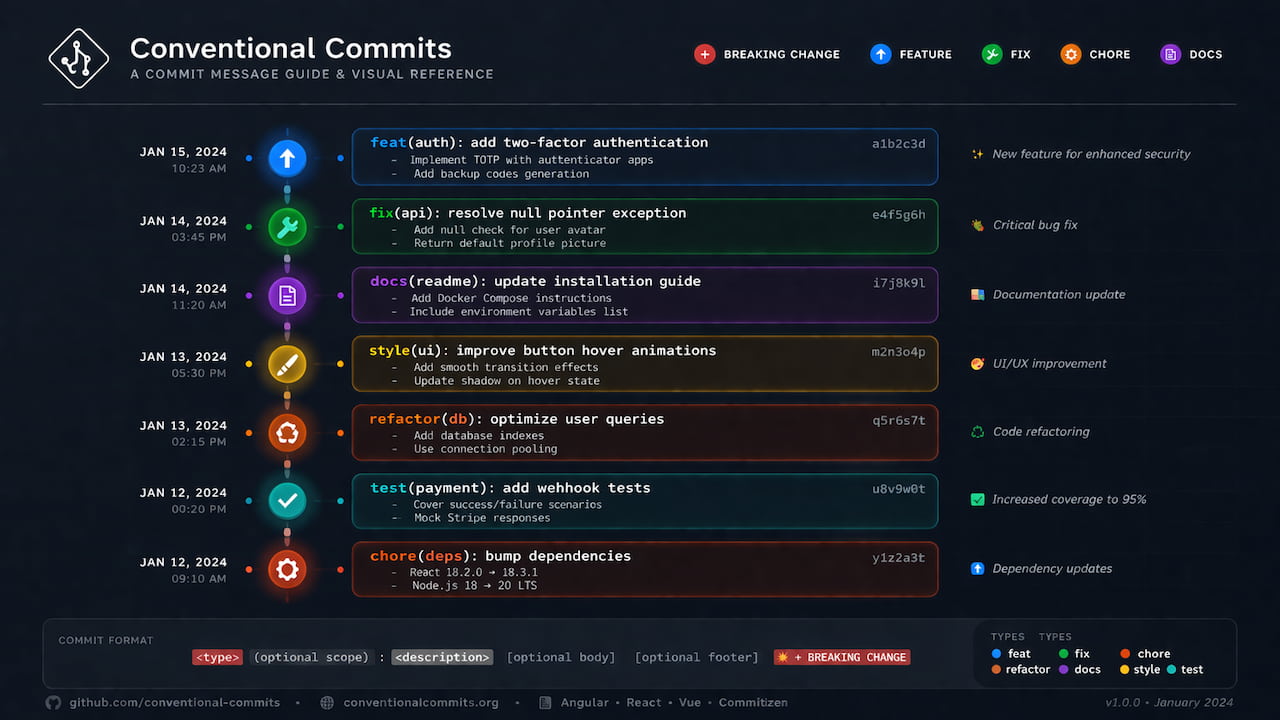The width and height of the screenshot is (1280, 720).
Task: Expand the feat(auth) two-factor authentication card
Action: click(645, 156)
